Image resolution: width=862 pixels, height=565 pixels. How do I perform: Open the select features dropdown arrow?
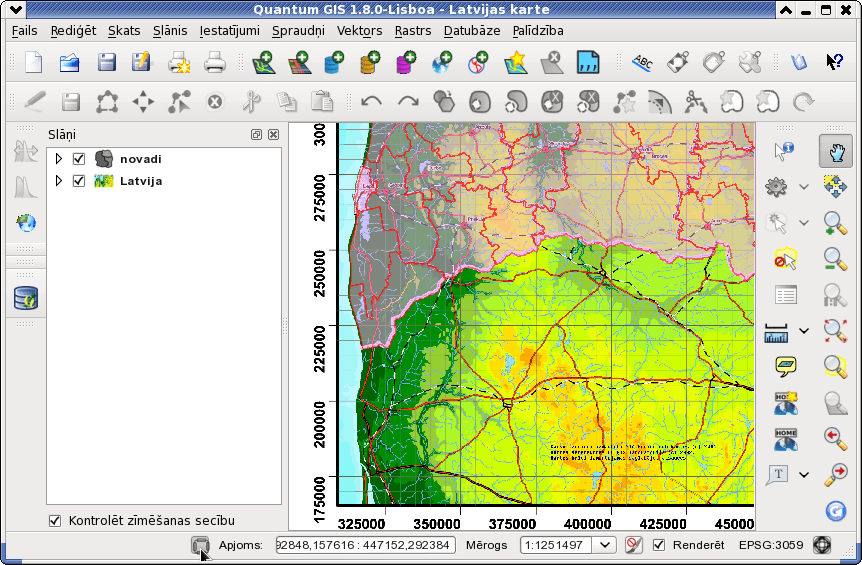point(804,223)
